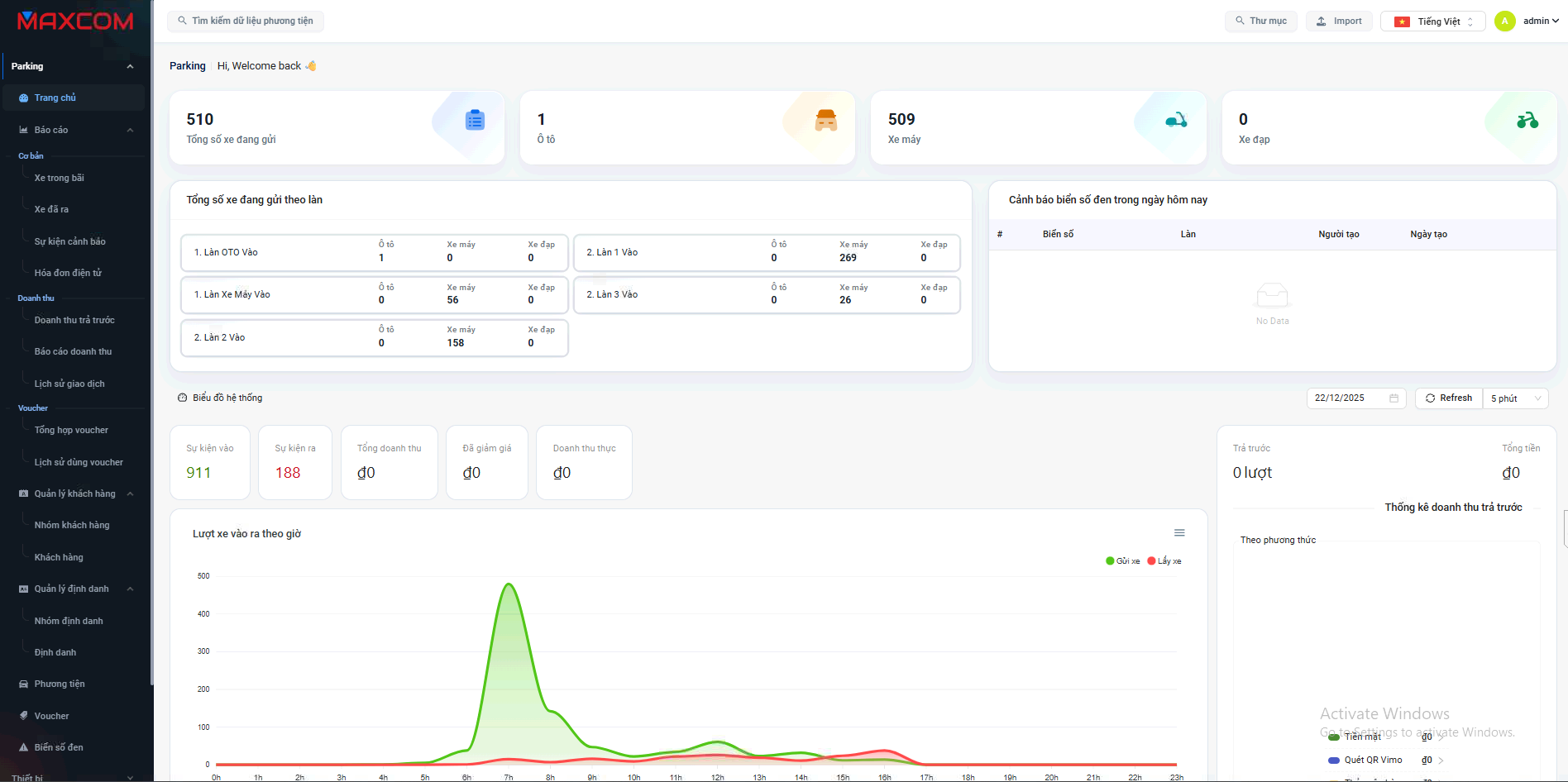Click the Refresh button
This screenshot has width=1568, height=782.
[1448, 398]
